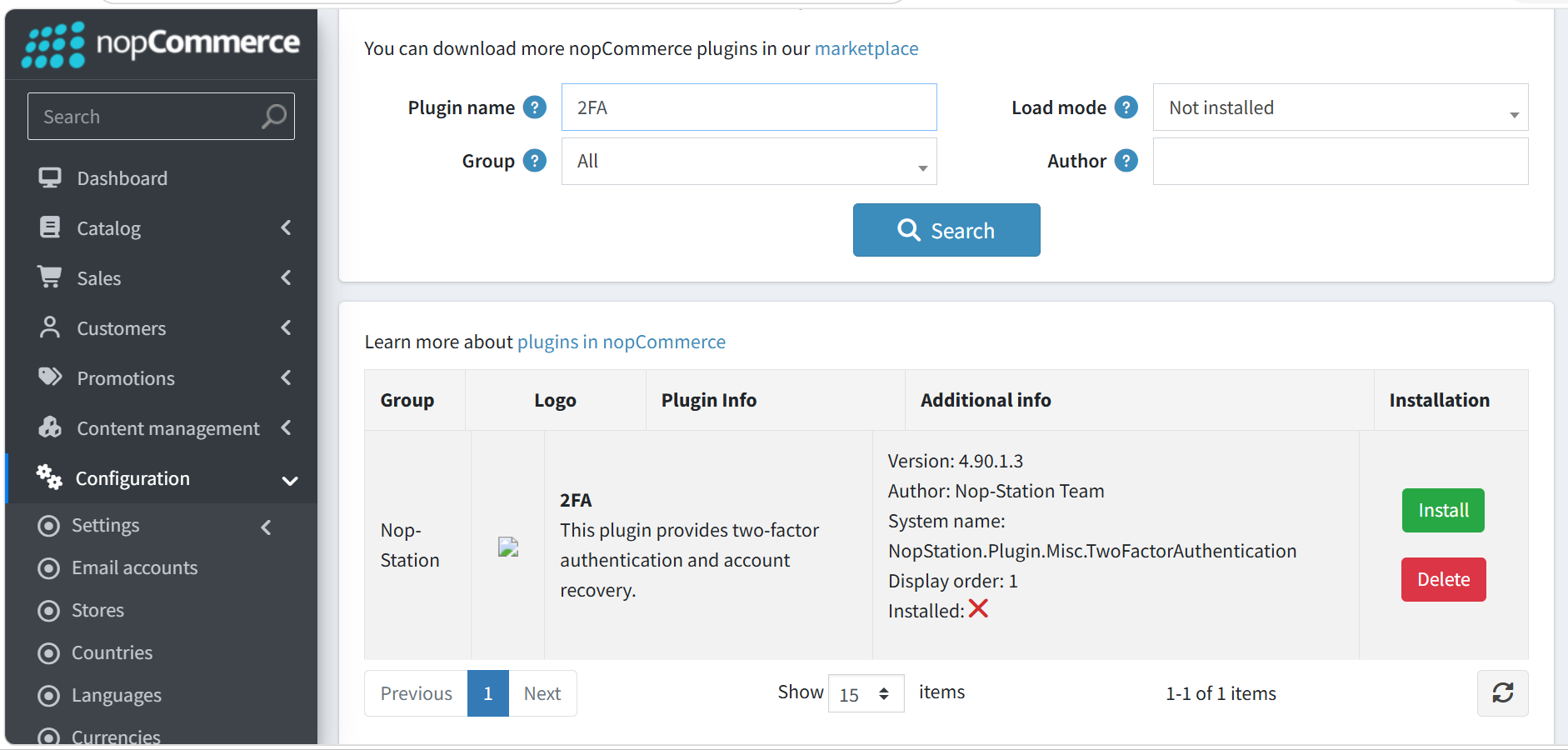Open Currencies menu item
This screenshot has width=1568, height=750.
click(116, 737)
